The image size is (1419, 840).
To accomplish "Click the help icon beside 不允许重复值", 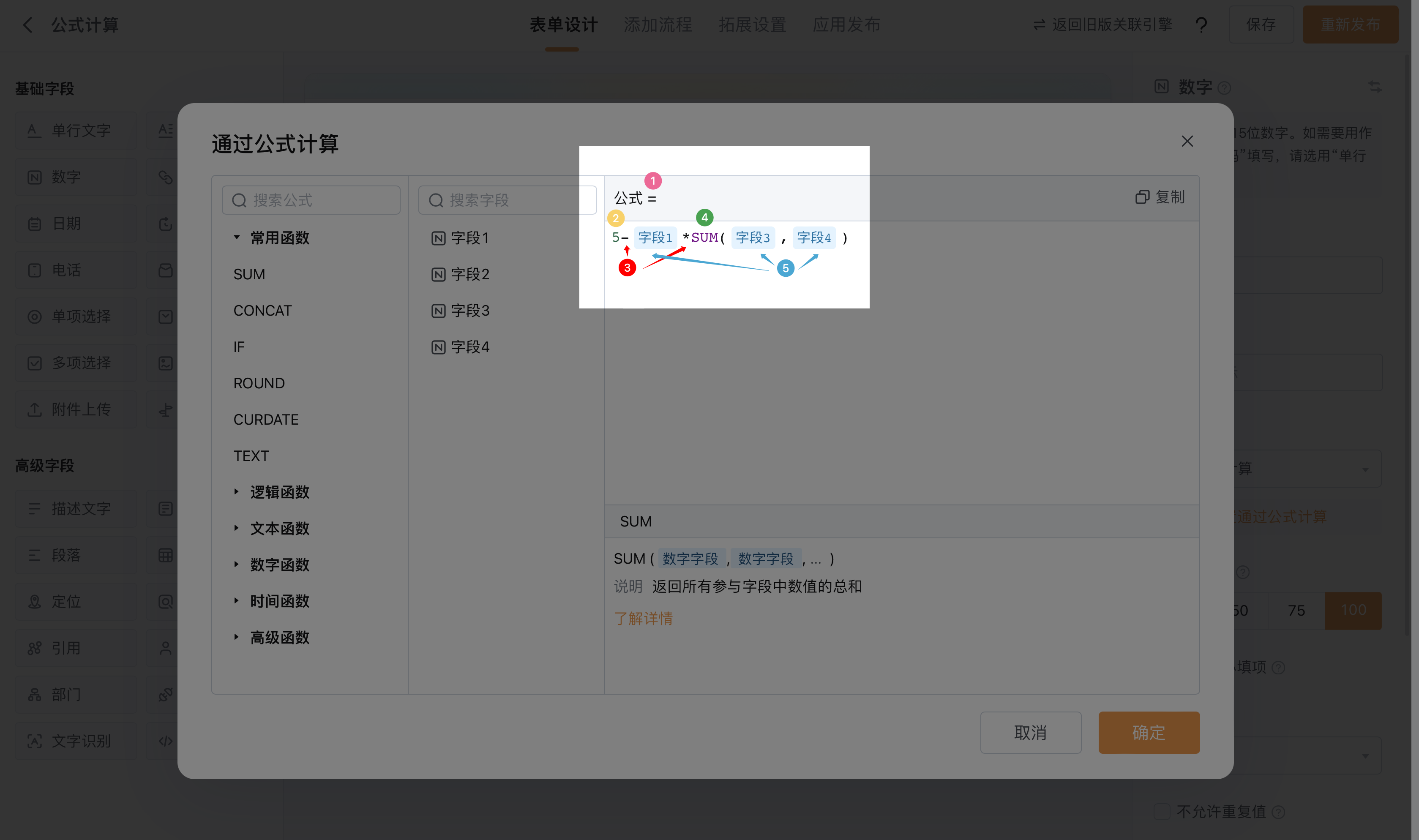I will (1278, 812).
